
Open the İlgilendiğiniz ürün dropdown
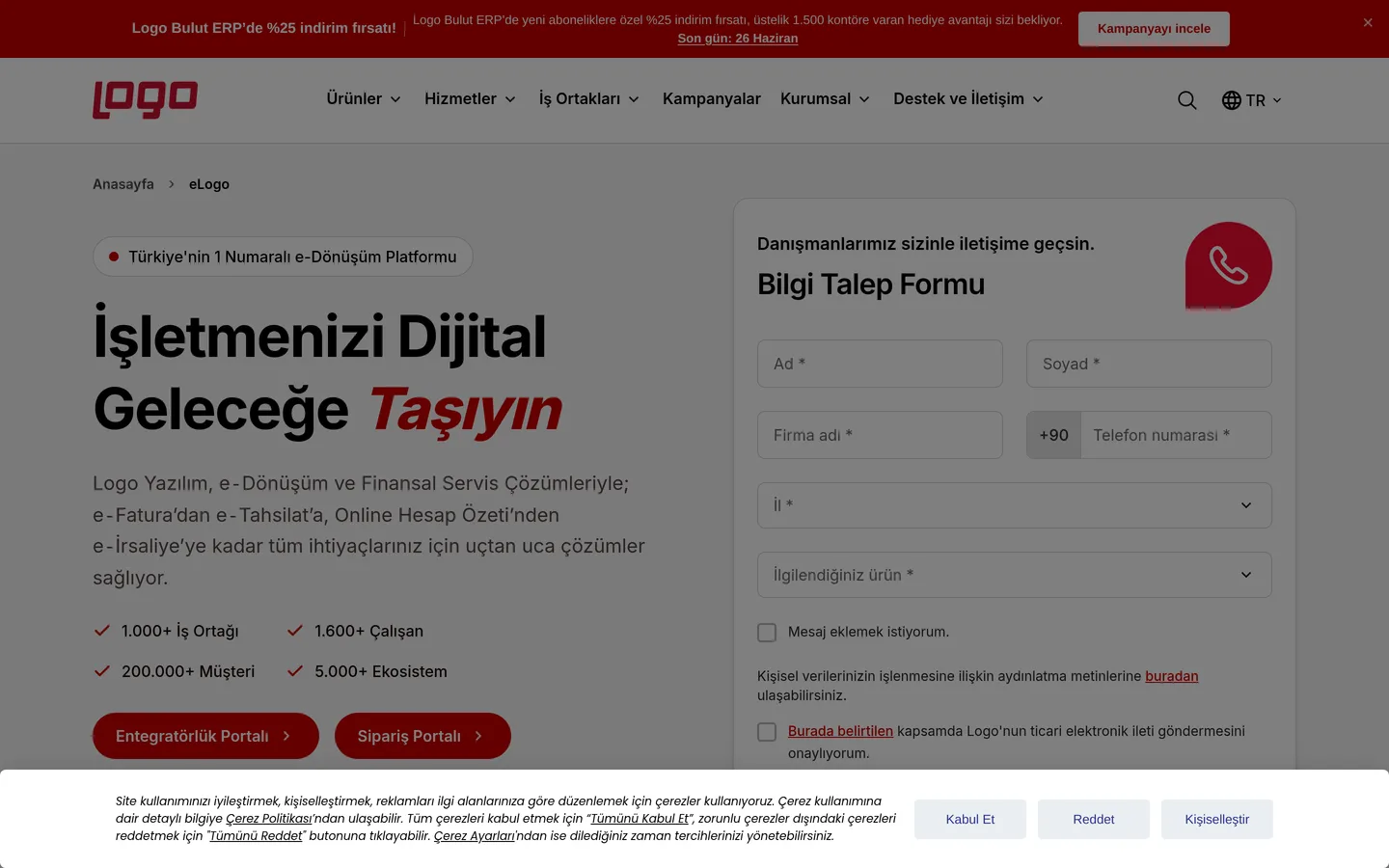1015,575
